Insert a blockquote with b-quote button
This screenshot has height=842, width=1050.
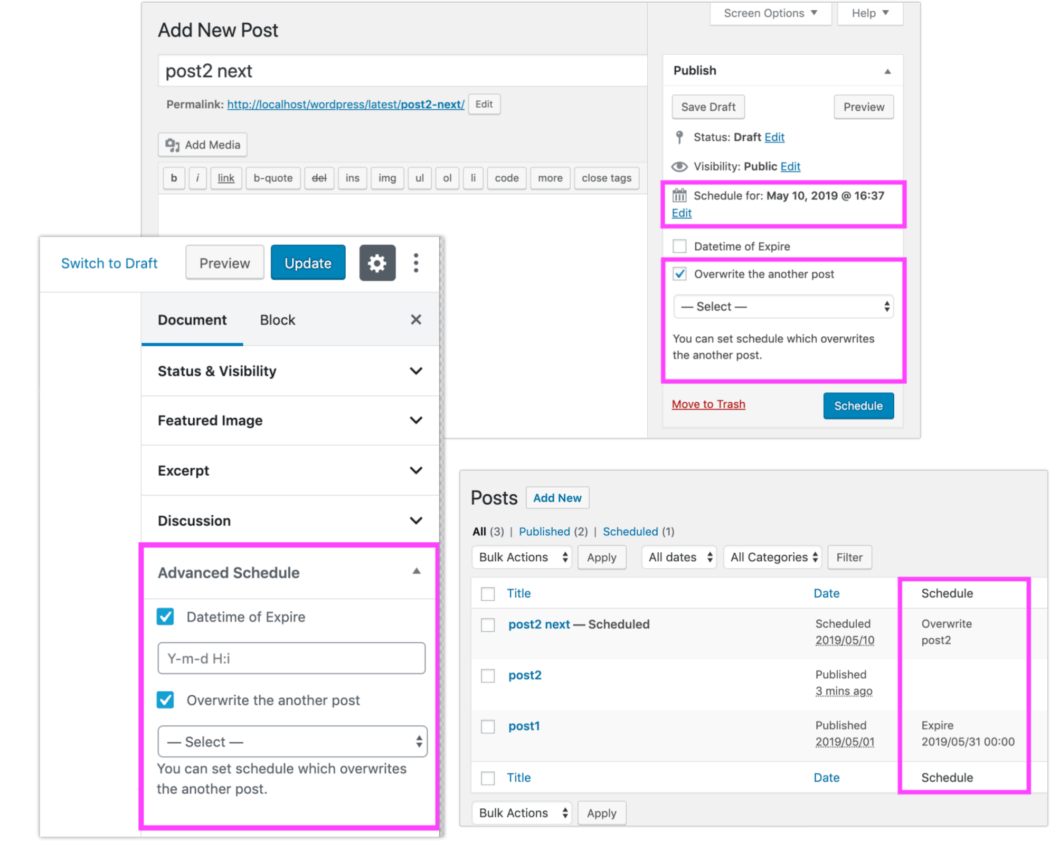[273, 178]
